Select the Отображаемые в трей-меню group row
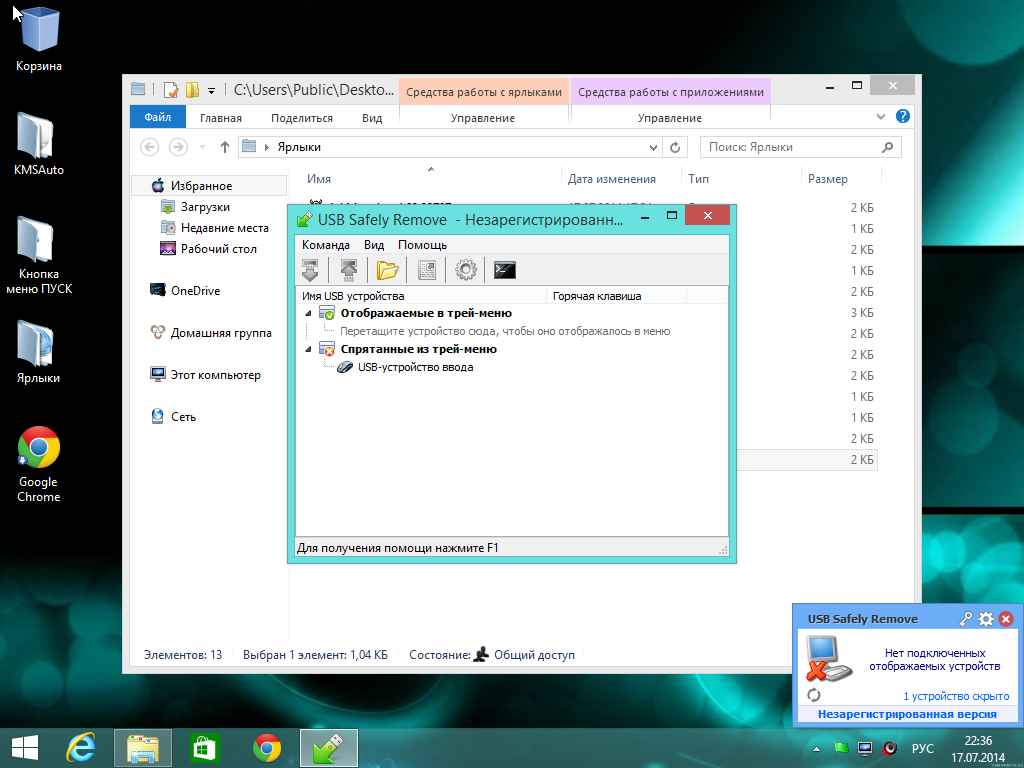 (426, 313)
